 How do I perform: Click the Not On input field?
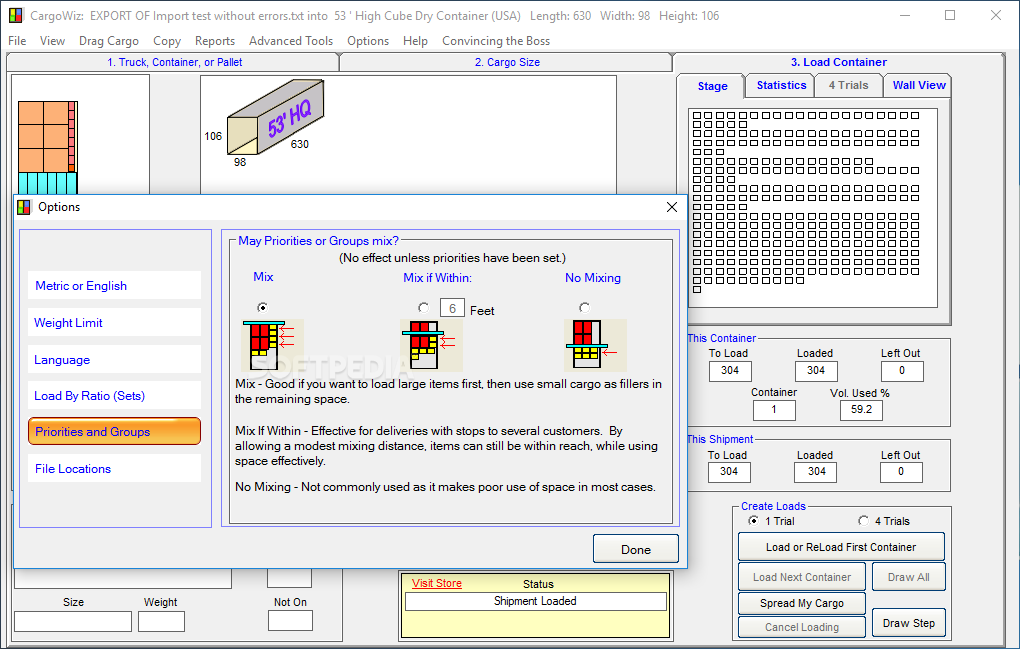pos(290,620)
